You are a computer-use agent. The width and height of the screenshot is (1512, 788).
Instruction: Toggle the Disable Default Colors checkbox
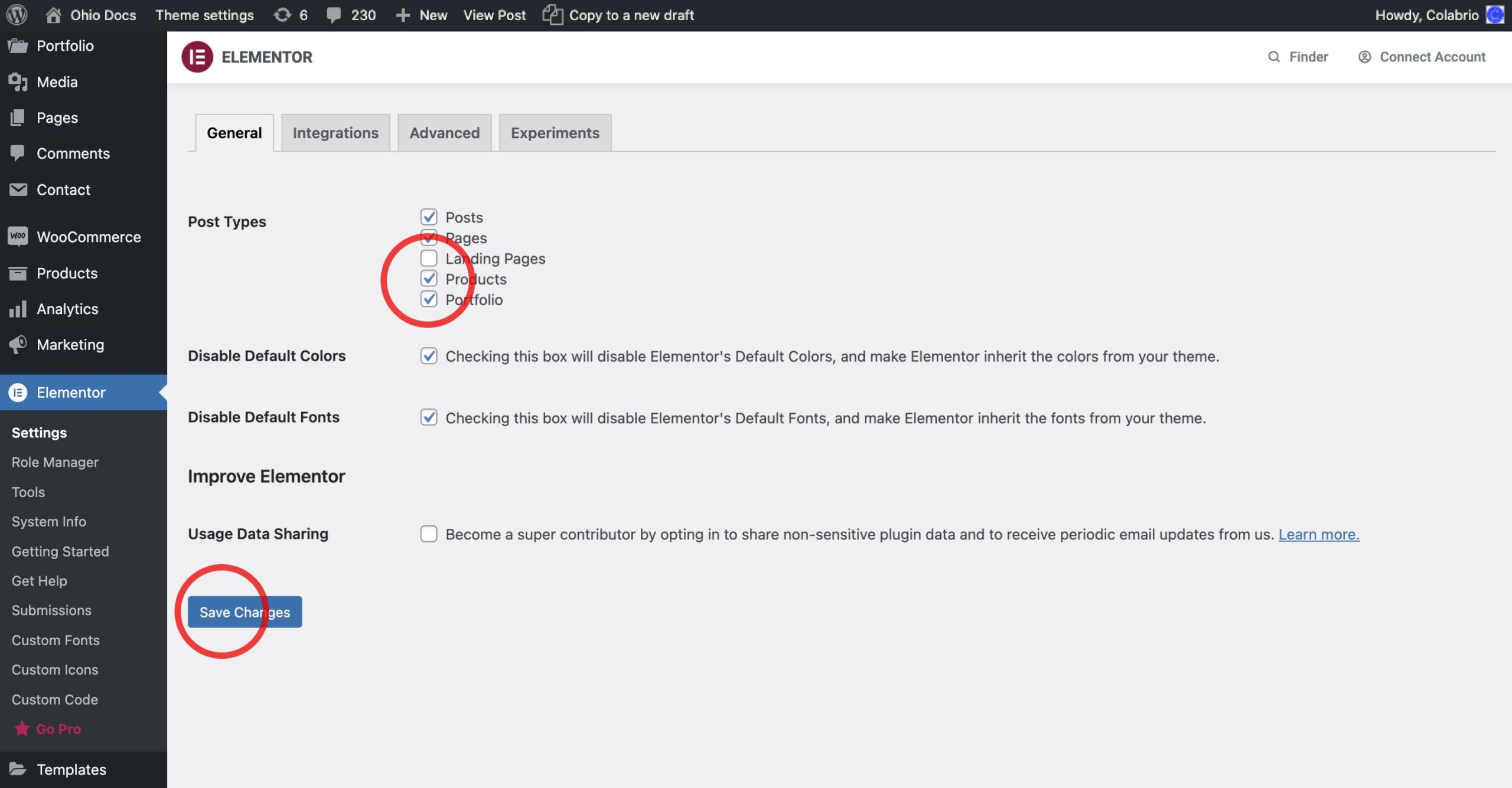coord(429,356)
